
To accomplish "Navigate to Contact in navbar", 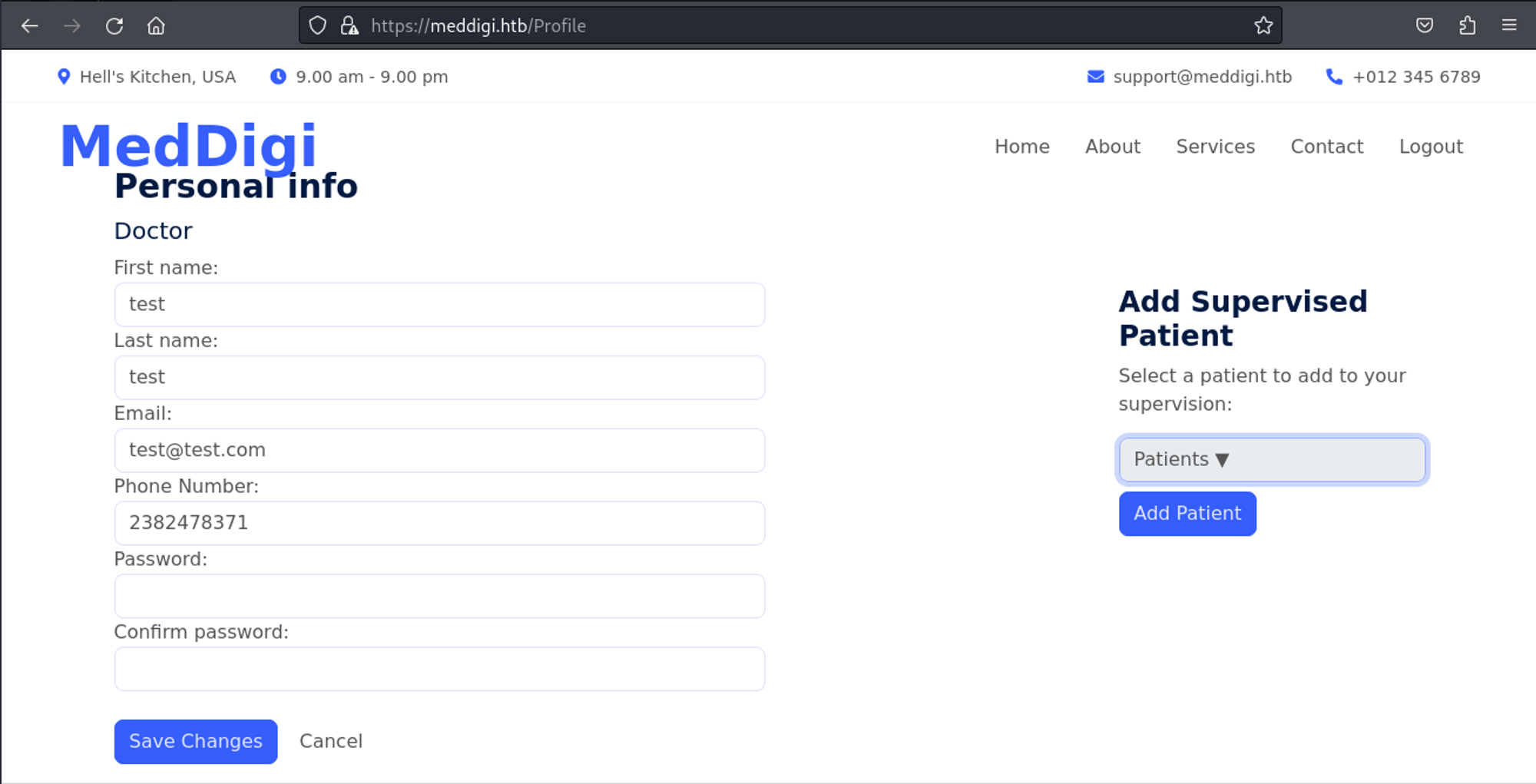I will (x=1326, y=147).
